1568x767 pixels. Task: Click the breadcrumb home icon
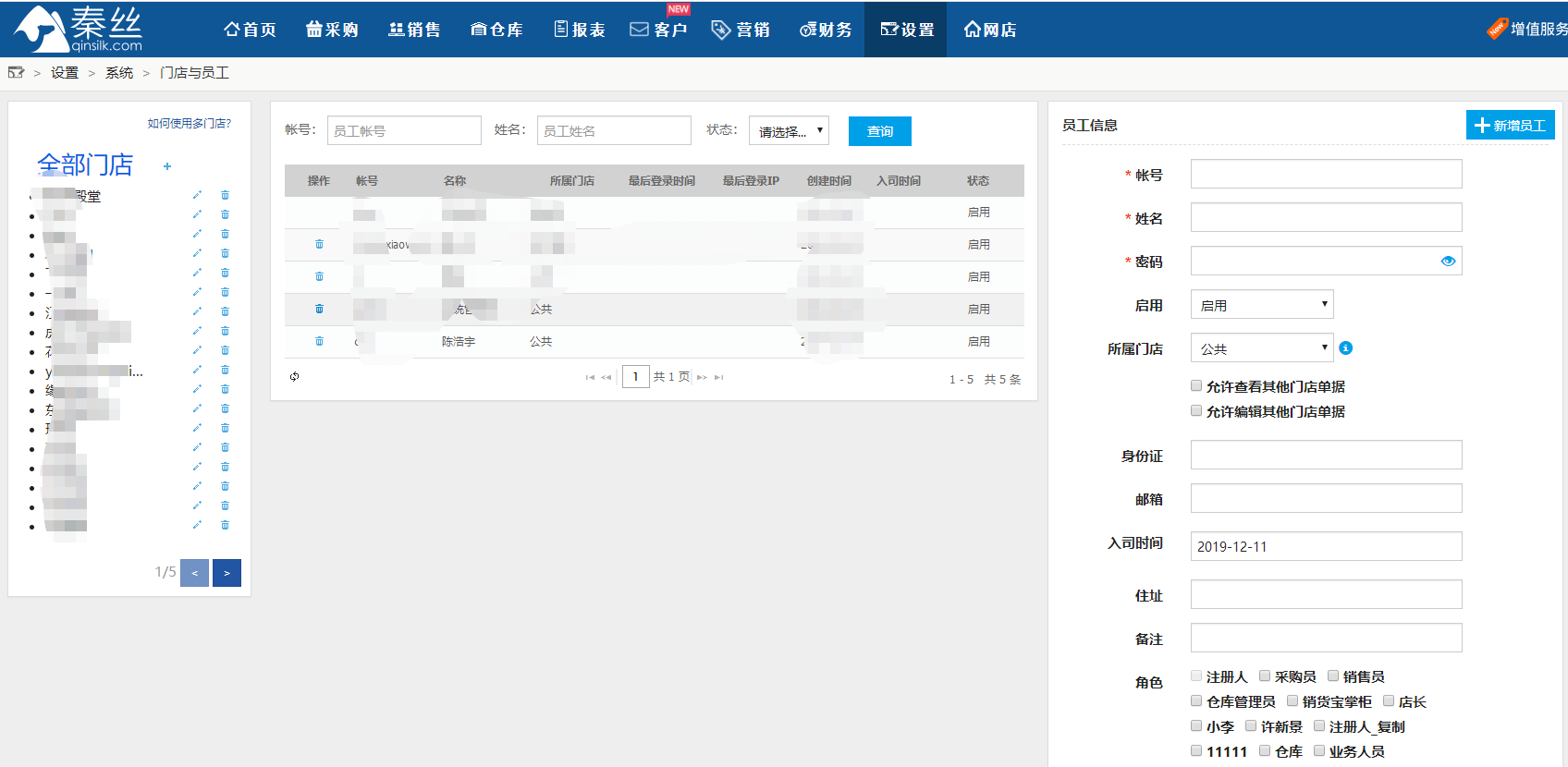tap(16, 72)
